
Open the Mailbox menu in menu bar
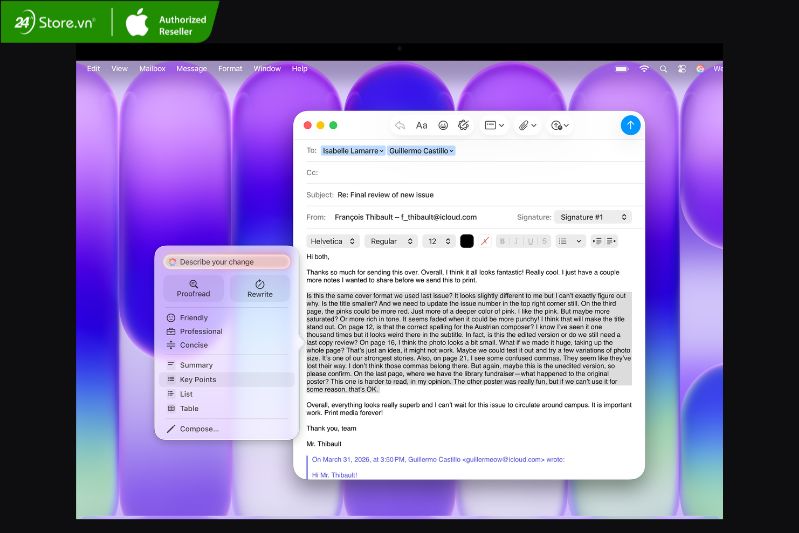(x=152, y=69)
